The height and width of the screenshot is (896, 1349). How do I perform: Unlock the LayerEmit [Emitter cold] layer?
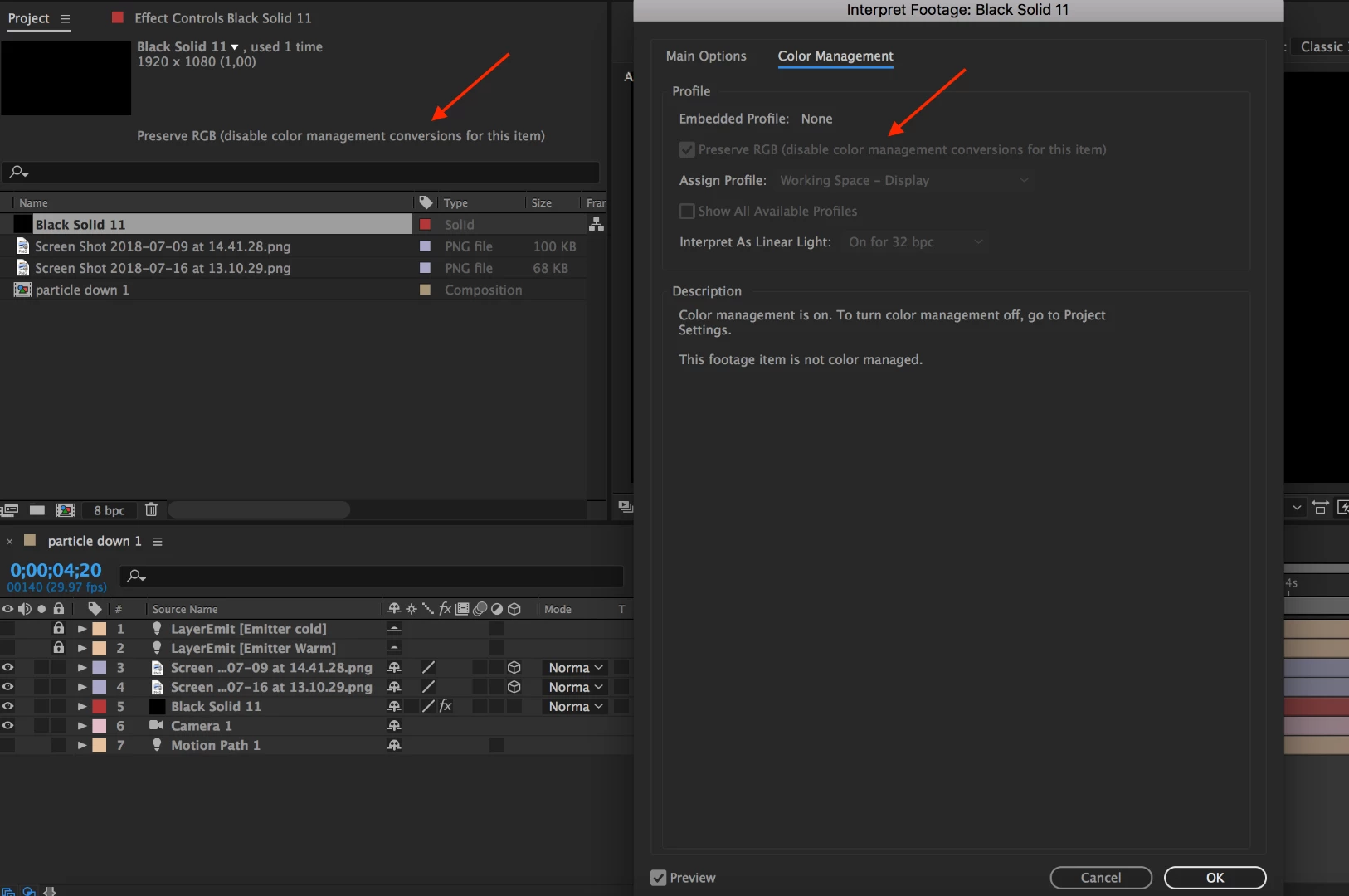58,629
